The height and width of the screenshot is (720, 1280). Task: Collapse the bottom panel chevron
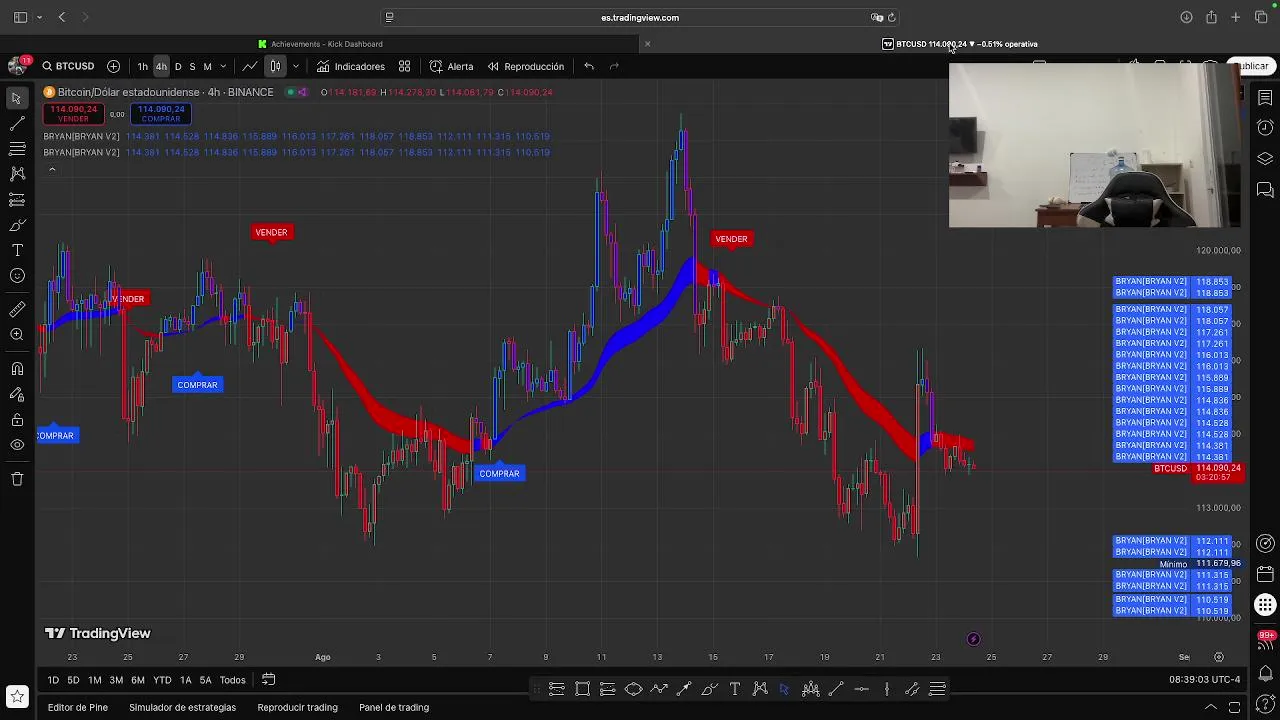pos(1210,707)
